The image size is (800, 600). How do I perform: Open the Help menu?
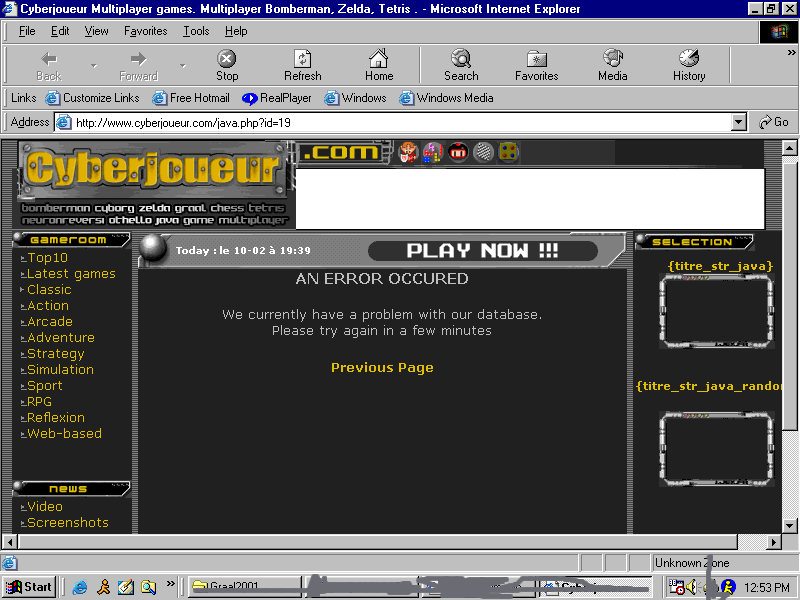click(x=236, y=31)
